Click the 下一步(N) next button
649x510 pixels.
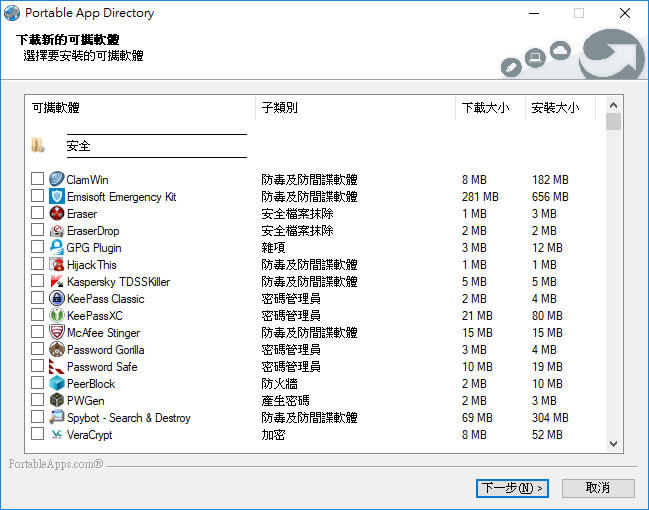point(512,488)
